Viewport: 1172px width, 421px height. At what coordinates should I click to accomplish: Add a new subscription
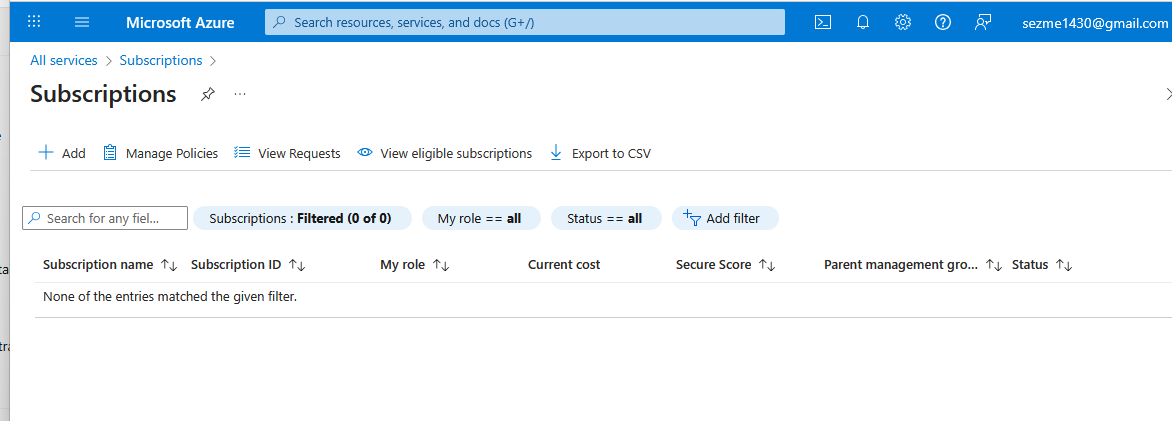(61, 153)
